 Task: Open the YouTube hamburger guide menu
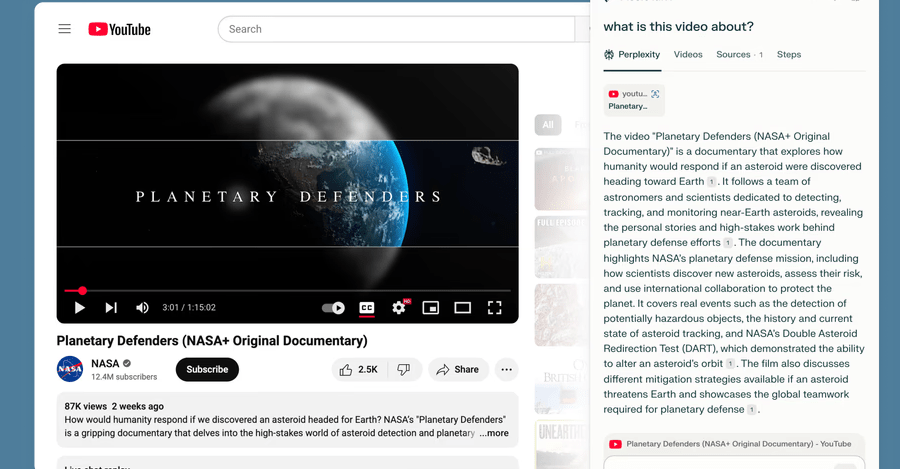65,29
